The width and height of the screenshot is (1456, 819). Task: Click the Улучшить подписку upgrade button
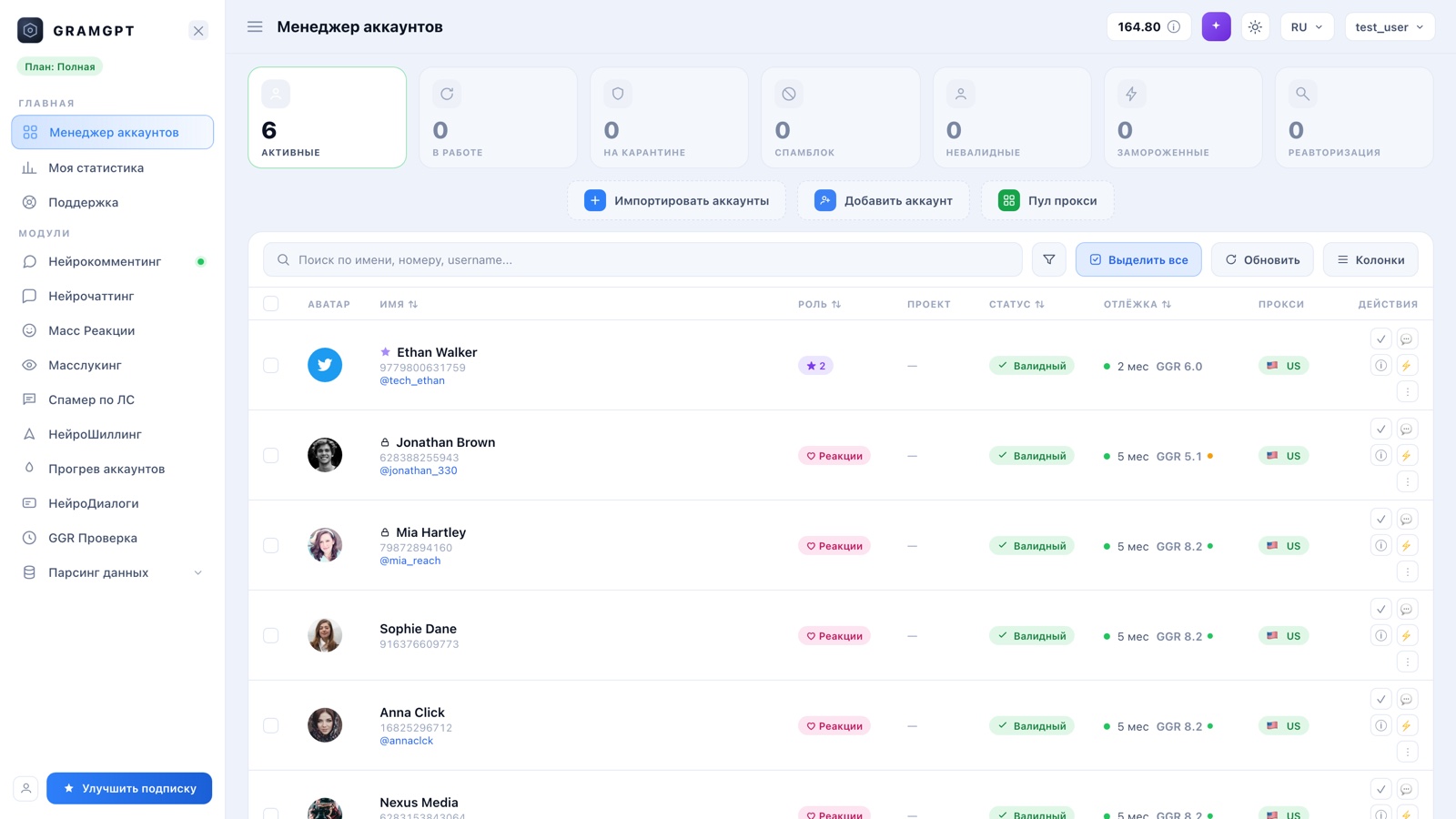(x=129, y=788)
